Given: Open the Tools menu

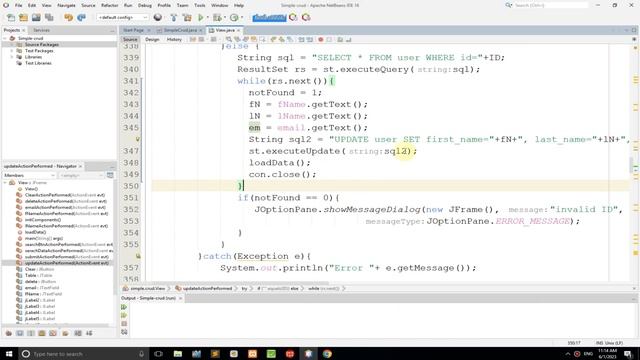Looking at the screenshot, I should point(200,5).
